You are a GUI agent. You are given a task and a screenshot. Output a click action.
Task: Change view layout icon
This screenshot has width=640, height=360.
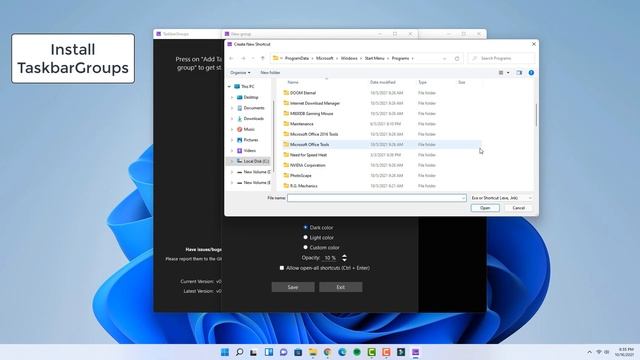[501, 73]
